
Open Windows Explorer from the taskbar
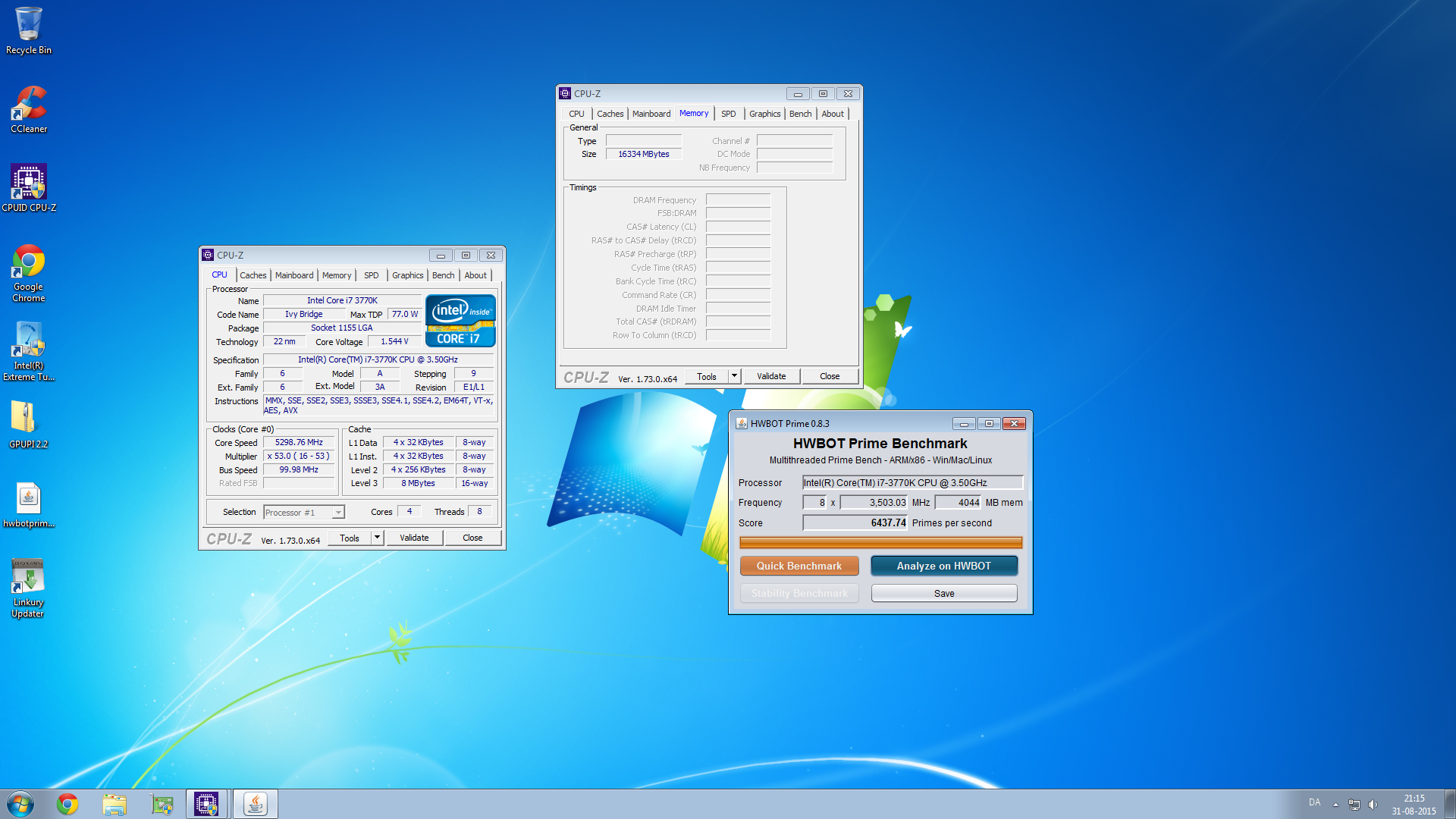[x=115, y=804]
